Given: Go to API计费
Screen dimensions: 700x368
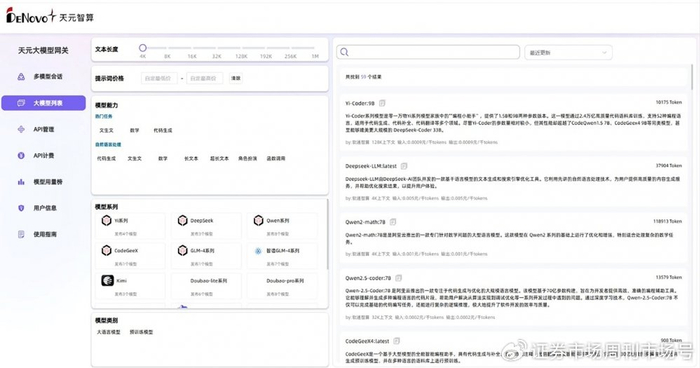Looking at the screenshot, I should pyautogui.click(x=43, y=155).
